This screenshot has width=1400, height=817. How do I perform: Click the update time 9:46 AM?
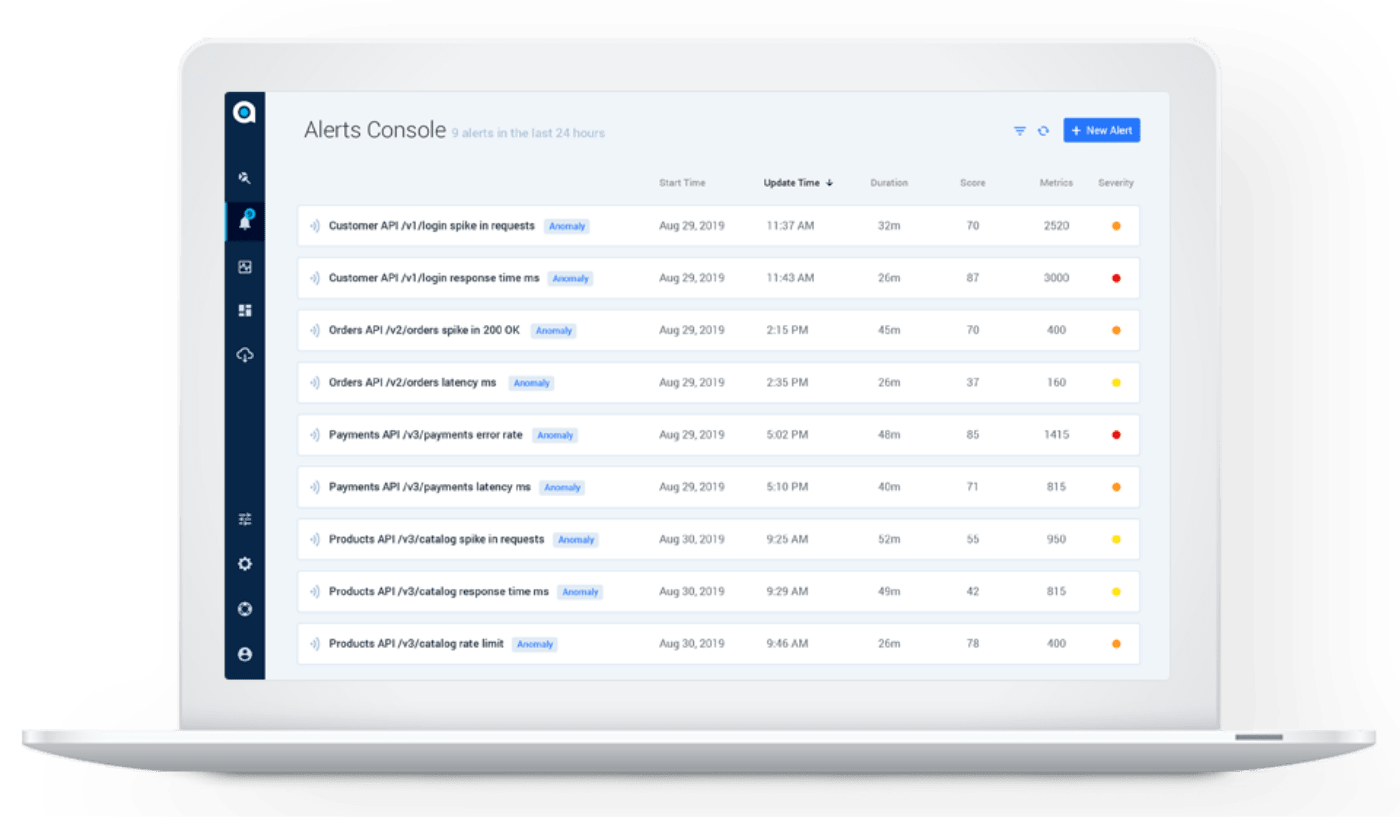pyautogui.click(x=787, y=644)
